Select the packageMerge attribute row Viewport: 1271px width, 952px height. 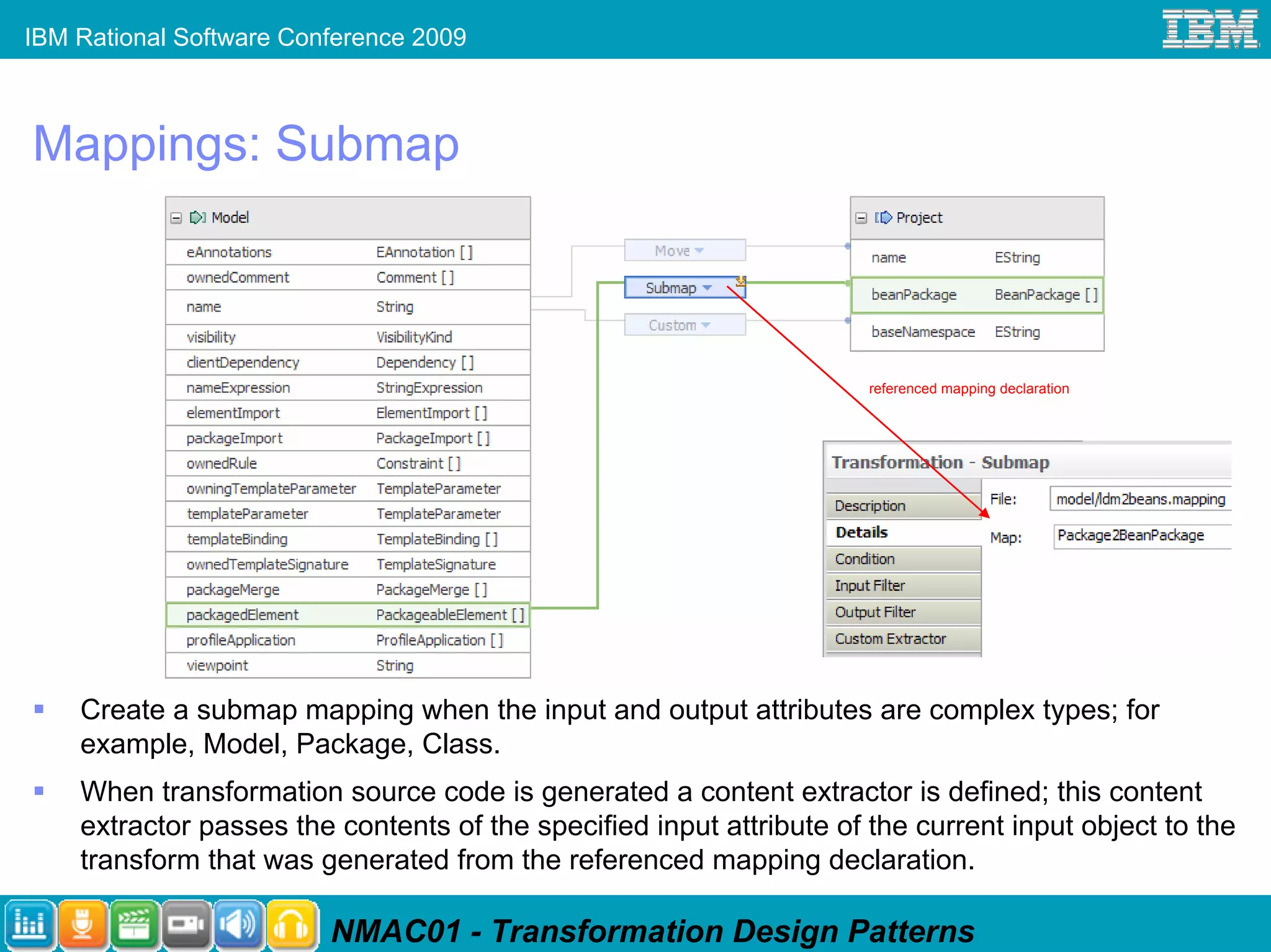coord(348,590)
